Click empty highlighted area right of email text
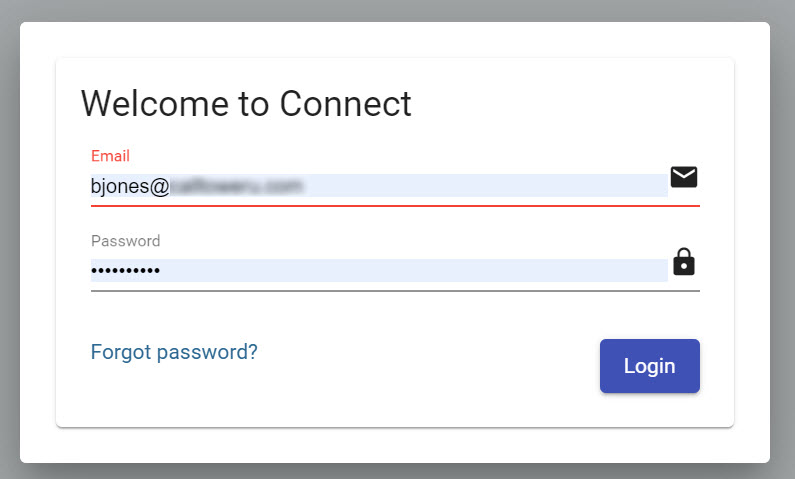This screenshot has width=795, height=479. tap(485, 186)
